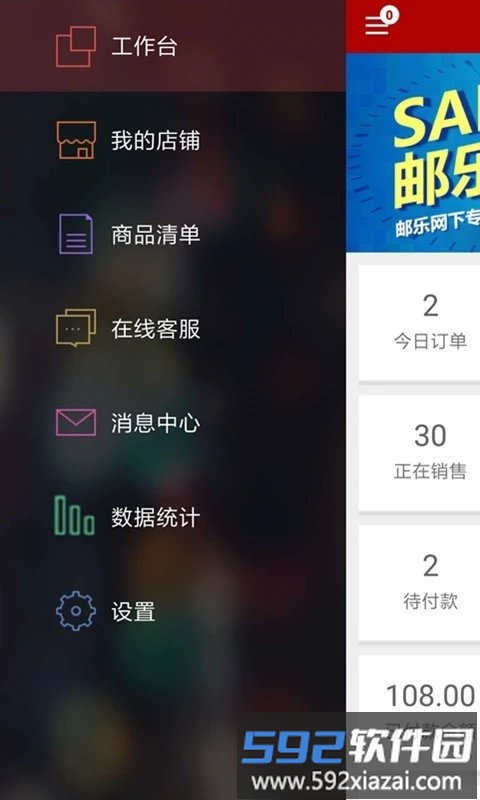
Task: Click the 数据统计 bar chart icon
Action: pyautogui.click(x=74, y=515)
